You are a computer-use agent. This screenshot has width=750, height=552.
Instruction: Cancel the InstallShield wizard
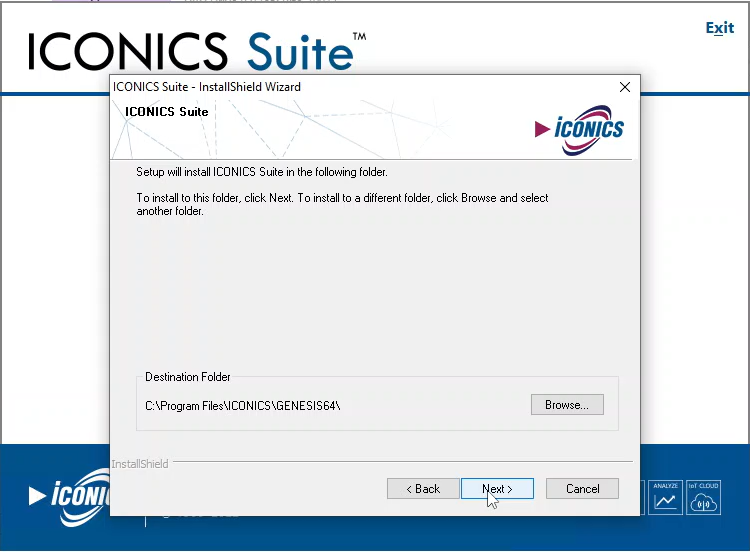582,488
